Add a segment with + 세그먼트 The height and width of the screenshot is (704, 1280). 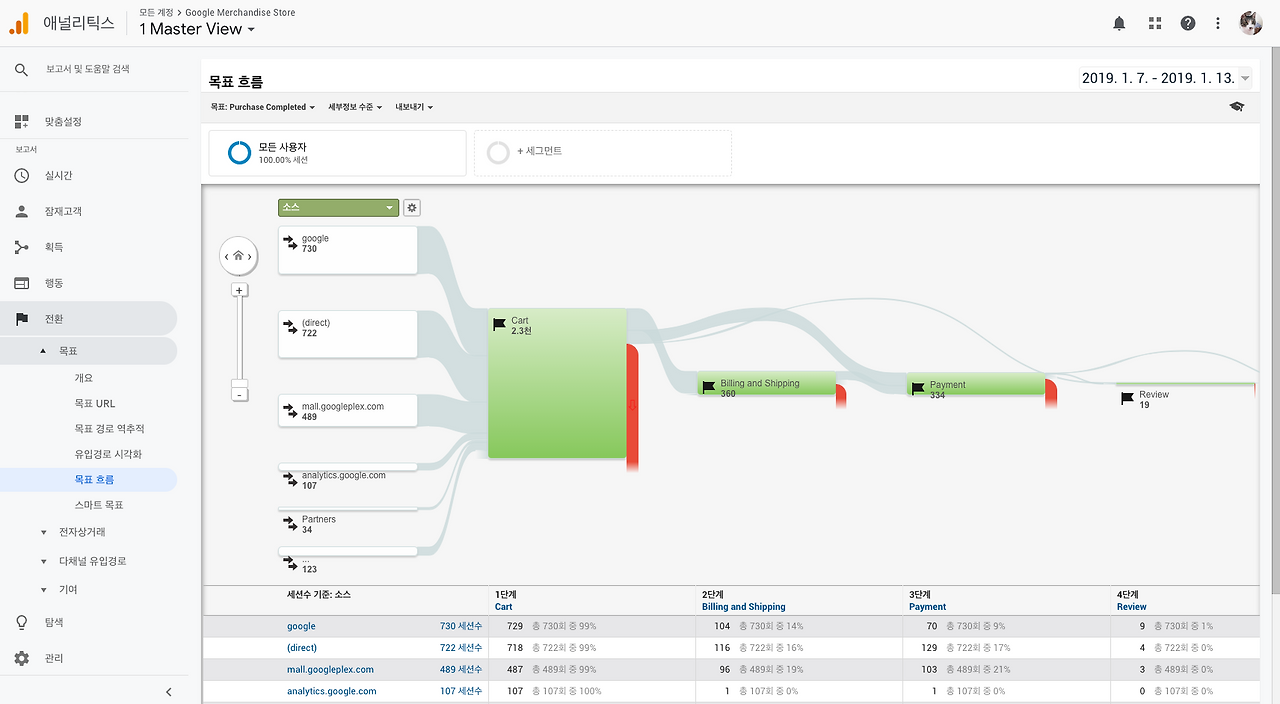click(602, 153)
